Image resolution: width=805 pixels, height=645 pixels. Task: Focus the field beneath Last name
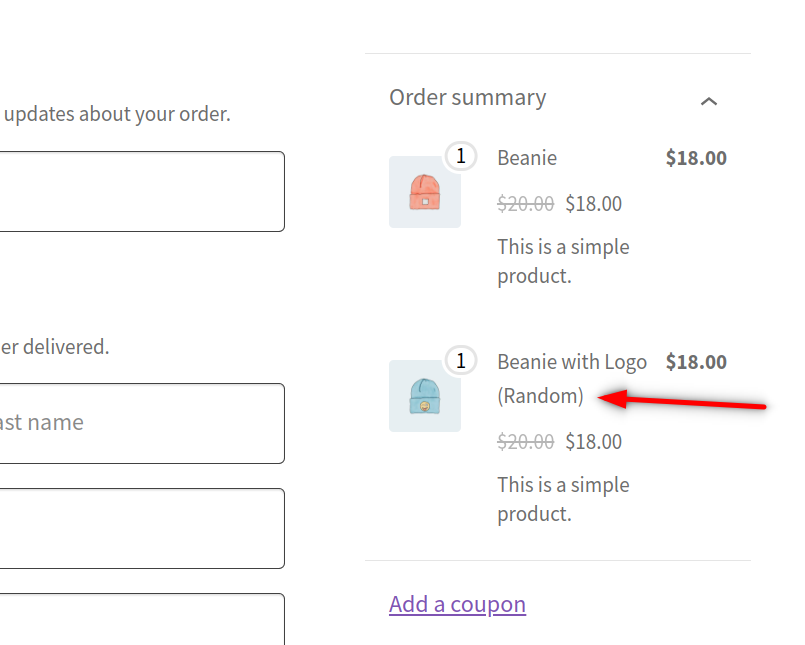click(142, 528)
